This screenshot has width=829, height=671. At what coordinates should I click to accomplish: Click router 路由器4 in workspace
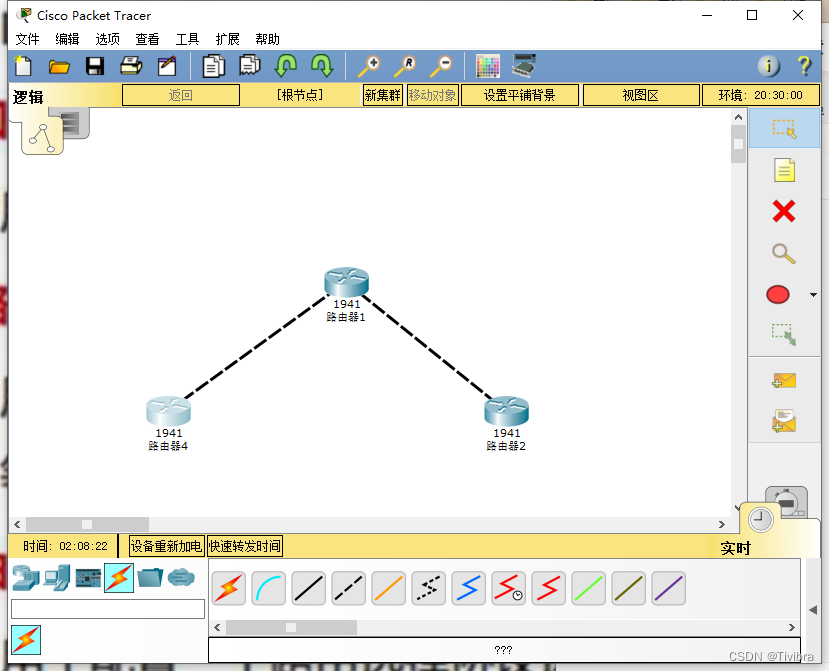pos(168,411)
